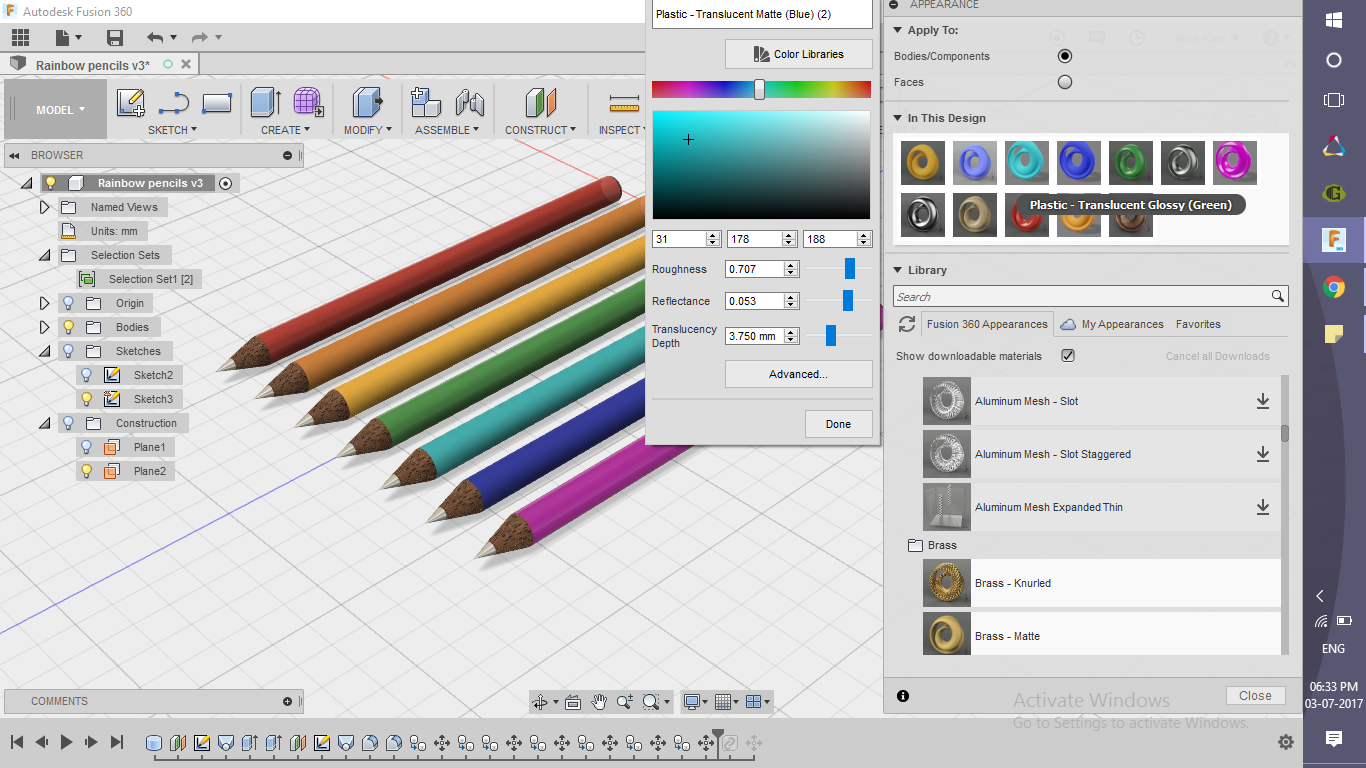Download the Aluminum Mesh - Slot Staggered material
Screen dimensions: 1366x768
point(1263,454)
